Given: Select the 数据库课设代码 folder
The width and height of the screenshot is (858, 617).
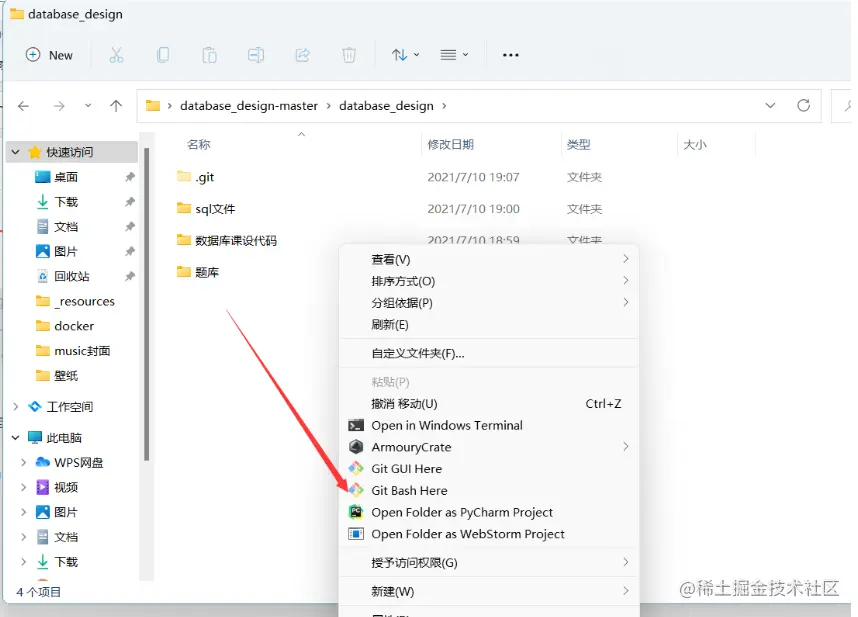Looking at the screenshot, I should pos(227,241).
